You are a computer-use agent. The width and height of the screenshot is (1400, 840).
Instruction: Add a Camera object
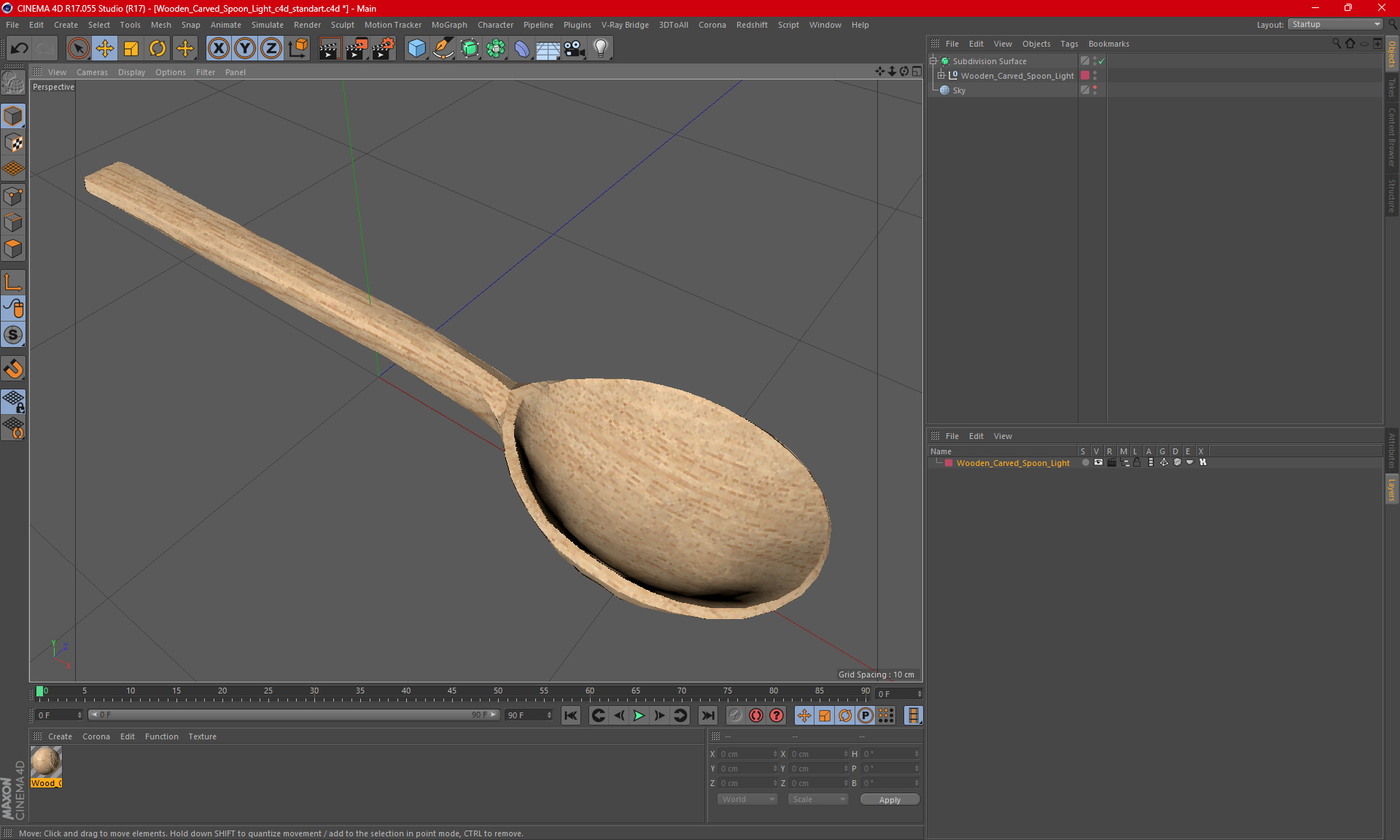tap(575, 49)
